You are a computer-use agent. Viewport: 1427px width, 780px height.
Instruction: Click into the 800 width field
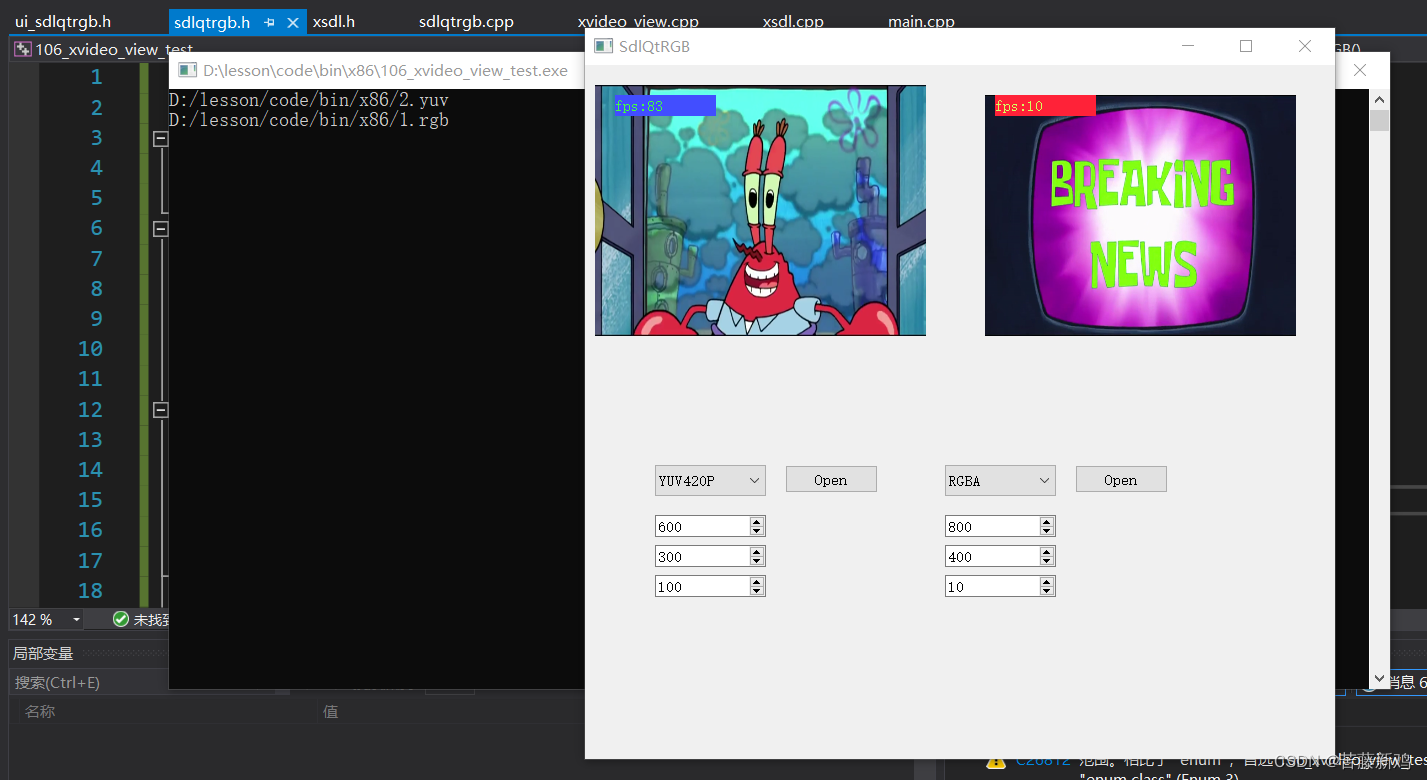coord(993,527)
